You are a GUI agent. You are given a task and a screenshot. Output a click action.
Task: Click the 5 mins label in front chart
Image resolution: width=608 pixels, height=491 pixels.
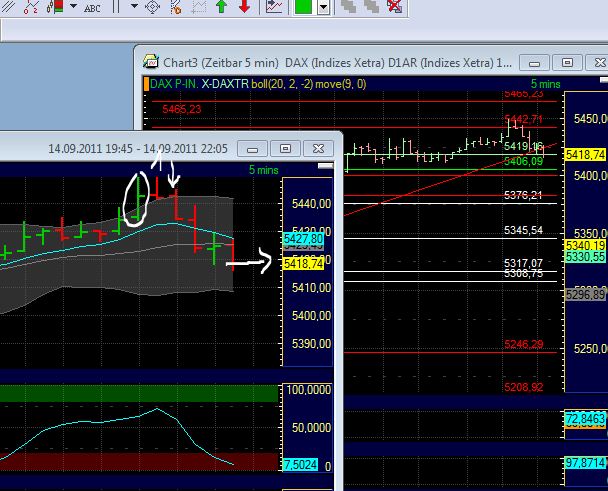(x=263, y=170)
